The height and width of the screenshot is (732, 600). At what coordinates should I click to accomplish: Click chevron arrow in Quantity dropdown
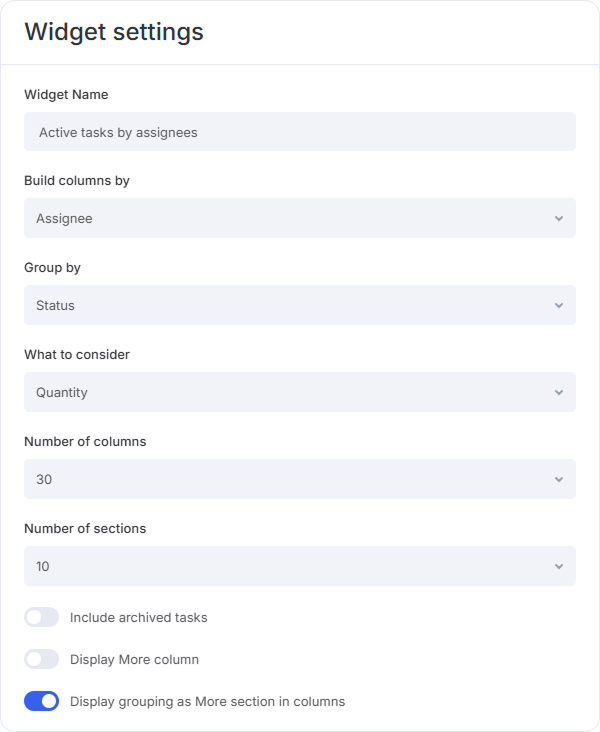click(558, 392)
